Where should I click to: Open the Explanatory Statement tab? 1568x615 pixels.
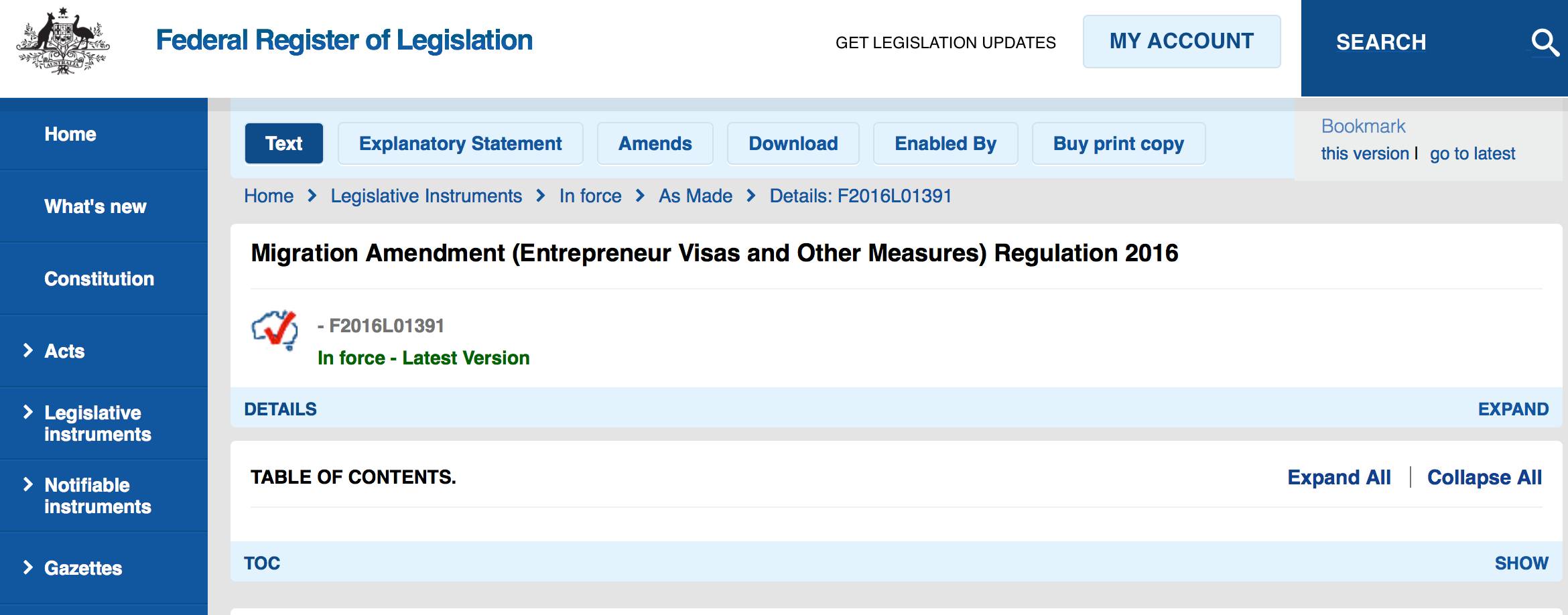460,143
